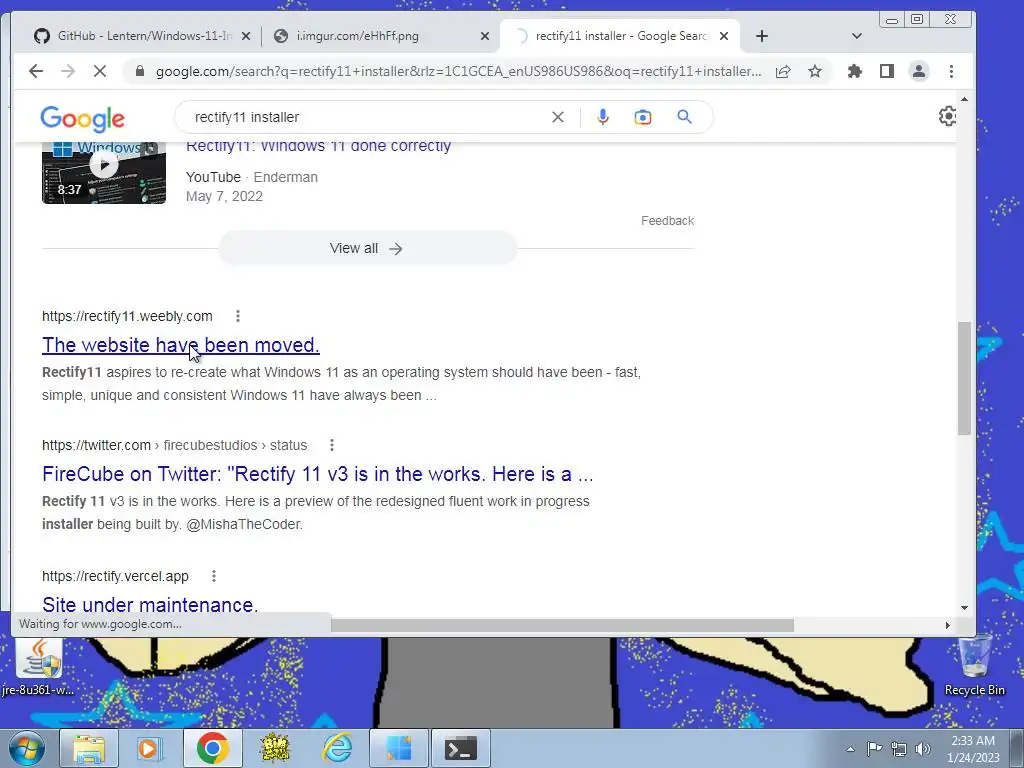Open the Windows 11 logo taskbar app
This screenshot has height=768, width=1024.
click(399, 748)
